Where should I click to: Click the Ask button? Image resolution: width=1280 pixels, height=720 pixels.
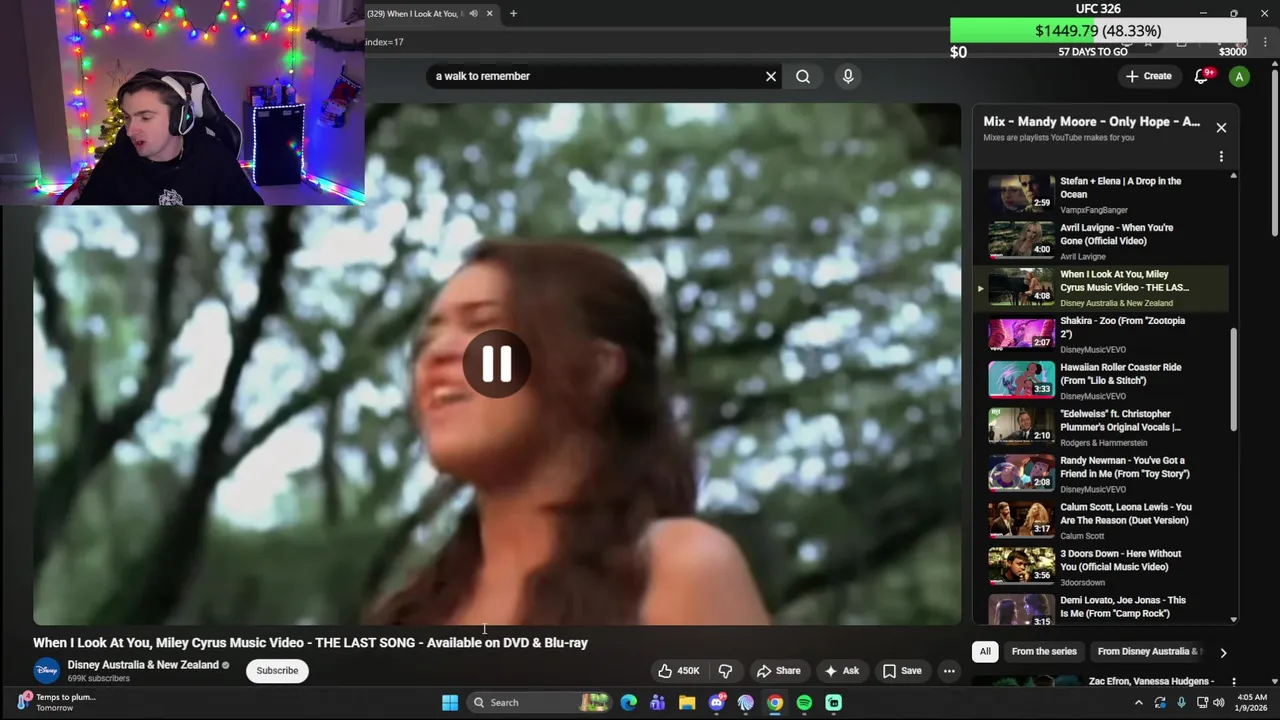pyautogui.click(x=841, y=671)
